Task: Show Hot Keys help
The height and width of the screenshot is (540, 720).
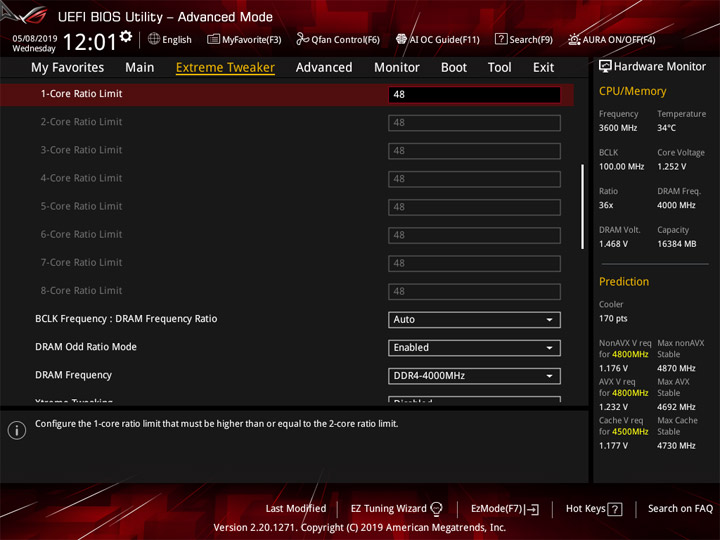Action: pos(594,508)
